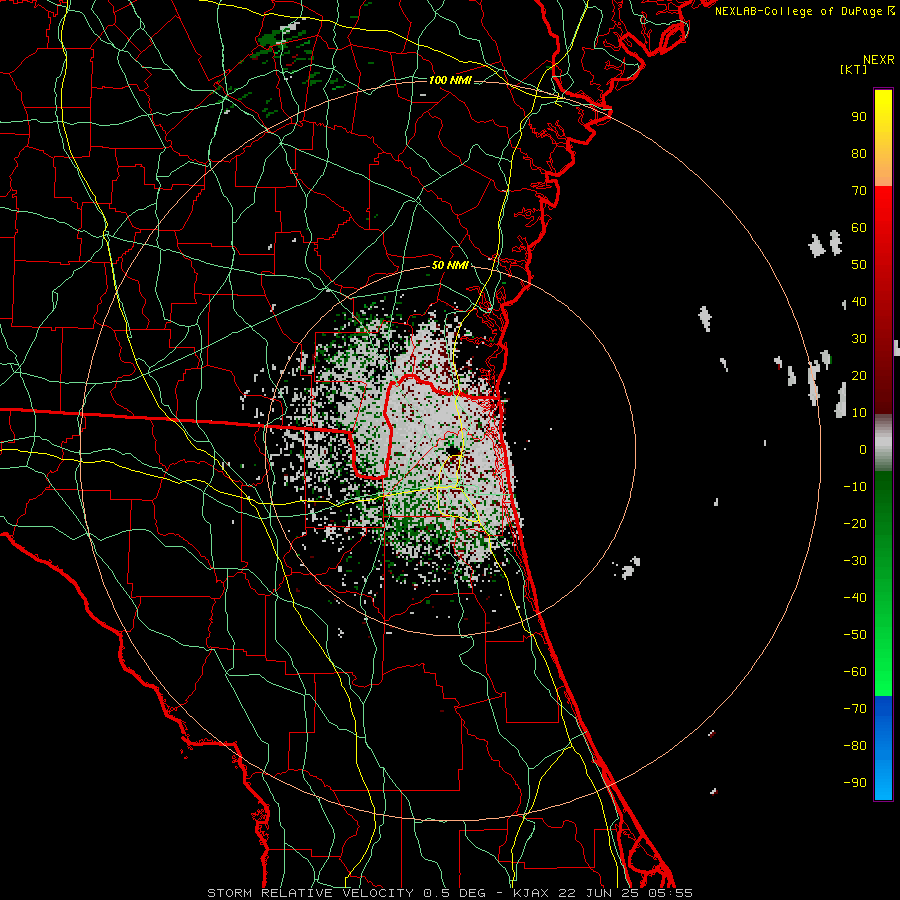Click the 30 value on the velocity scale
Screen dimensions: 900x900
(x=859, y=339)
